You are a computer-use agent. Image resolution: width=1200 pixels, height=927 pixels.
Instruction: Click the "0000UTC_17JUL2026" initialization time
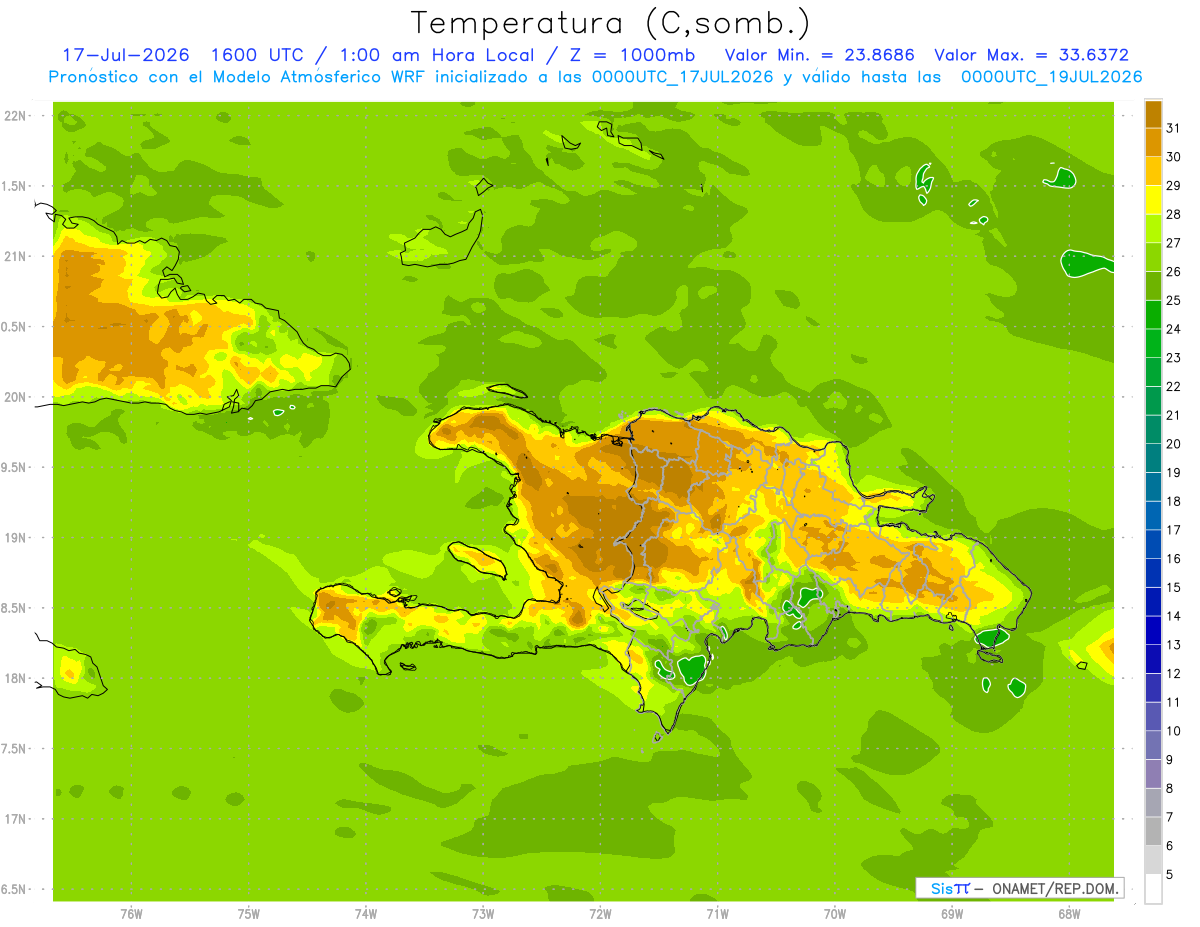[x=683, y=77]
